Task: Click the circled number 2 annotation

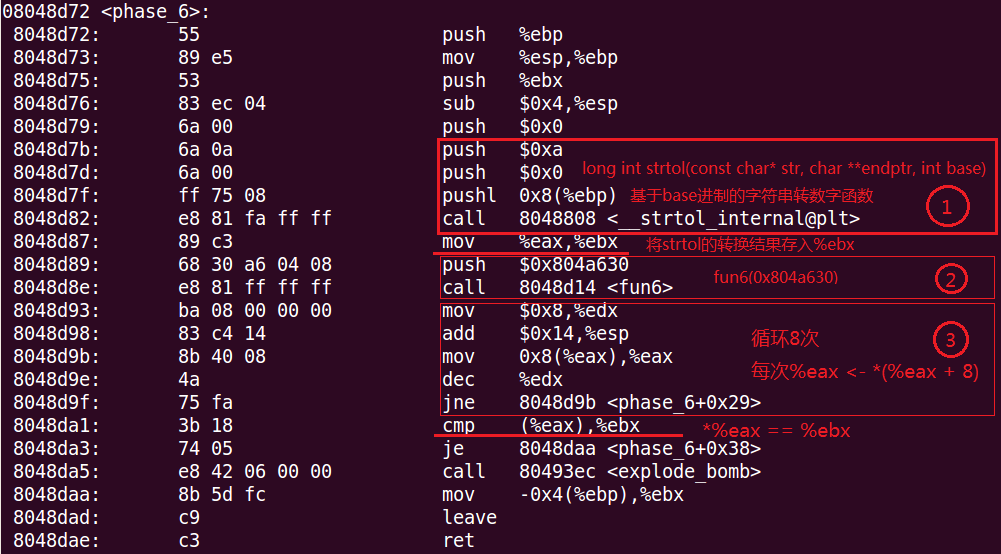Action: (950, 279)
